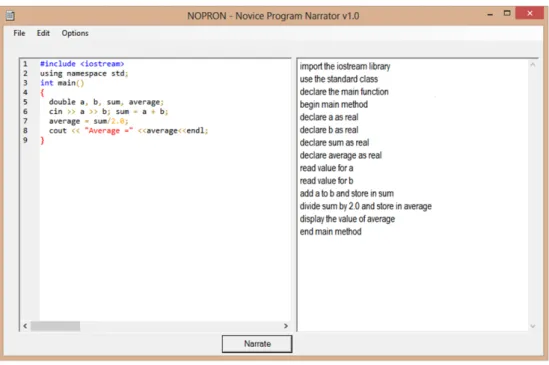The width and height of the screenshot is (549, 365).
Task: Click 'import the iostream library' narration line
Action: coord(345,66)
